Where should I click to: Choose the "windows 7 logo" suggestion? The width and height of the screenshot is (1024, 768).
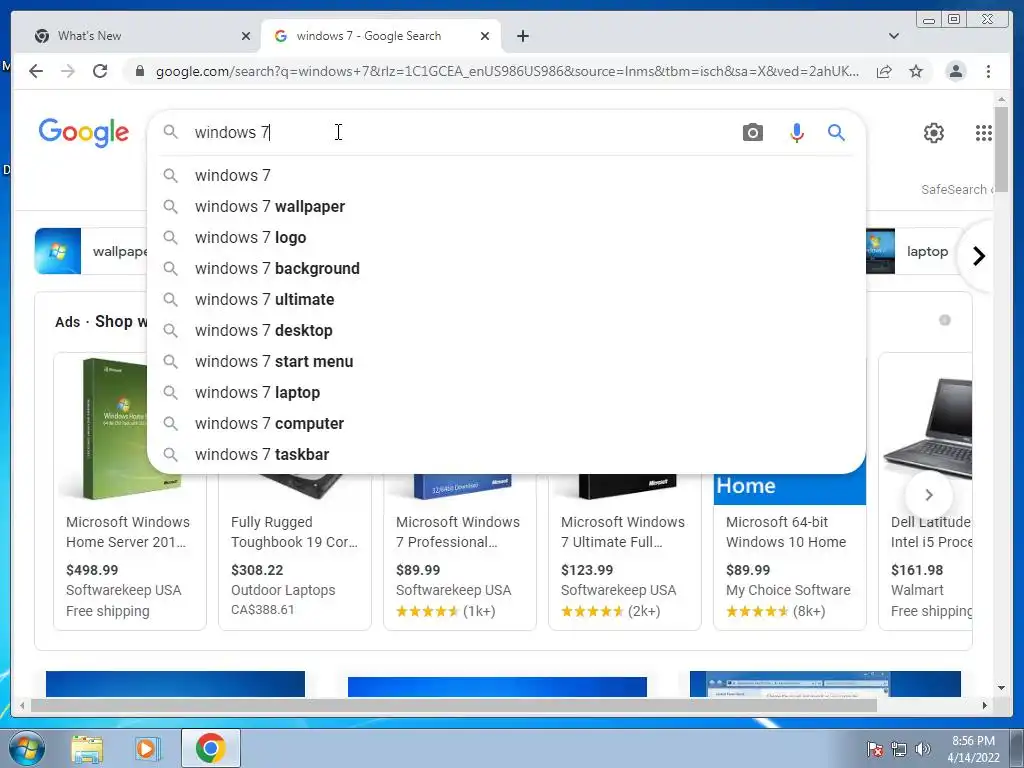pos(507,238)
